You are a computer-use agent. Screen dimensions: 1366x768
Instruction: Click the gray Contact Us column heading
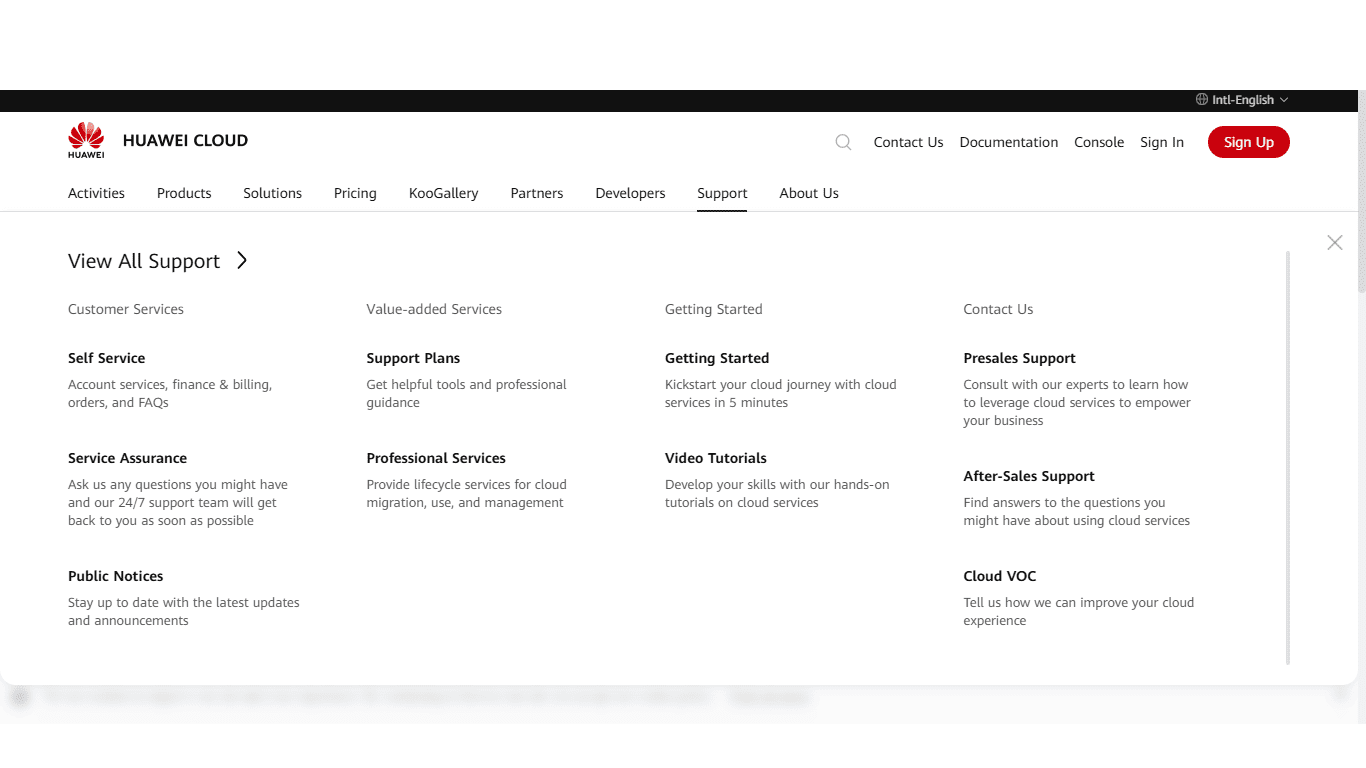pyautogui.click(x=998, y=309)
